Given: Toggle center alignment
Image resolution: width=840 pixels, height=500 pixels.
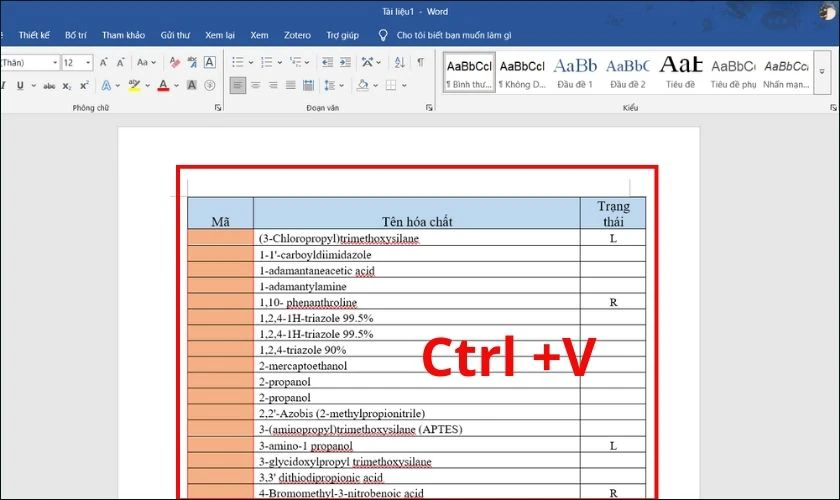Looking at the screenshot, I should point(256,85).
